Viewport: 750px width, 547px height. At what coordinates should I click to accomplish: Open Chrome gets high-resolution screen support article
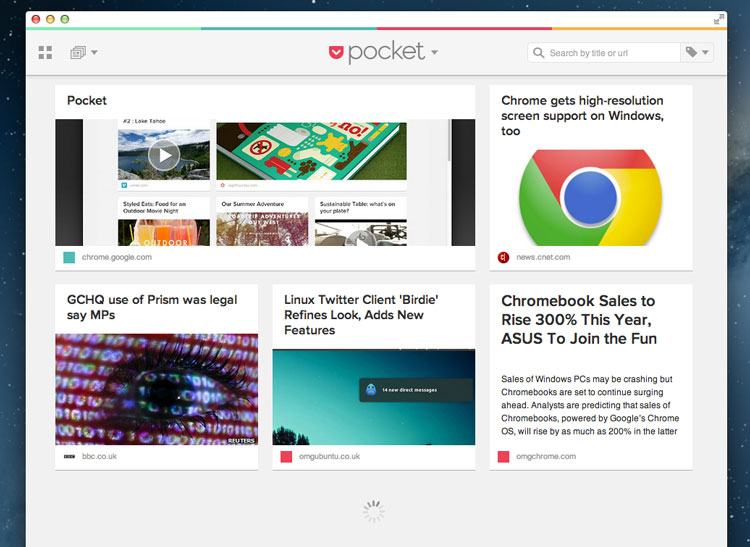click(x=582, y=116)
